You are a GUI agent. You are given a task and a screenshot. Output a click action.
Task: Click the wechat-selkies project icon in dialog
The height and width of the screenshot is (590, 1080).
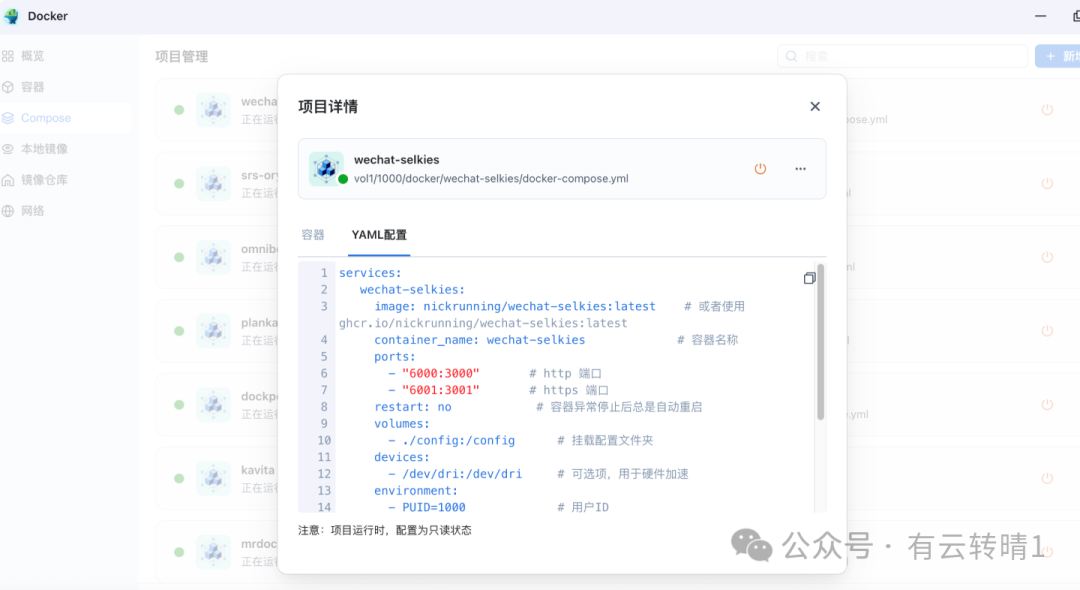(326, 169)
